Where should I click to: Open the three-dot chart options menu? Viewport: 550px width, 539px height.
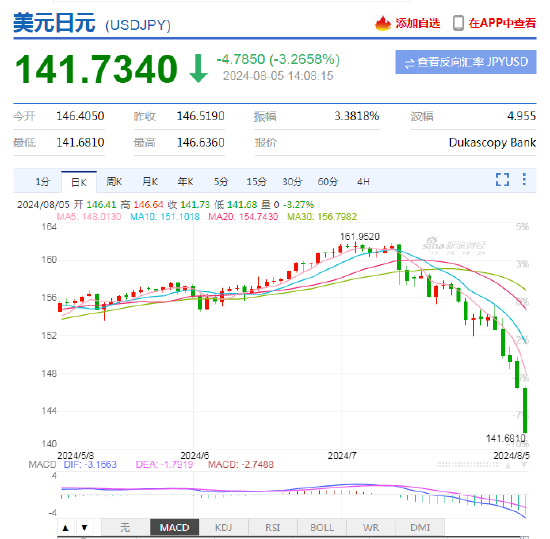tap(524, 179)
